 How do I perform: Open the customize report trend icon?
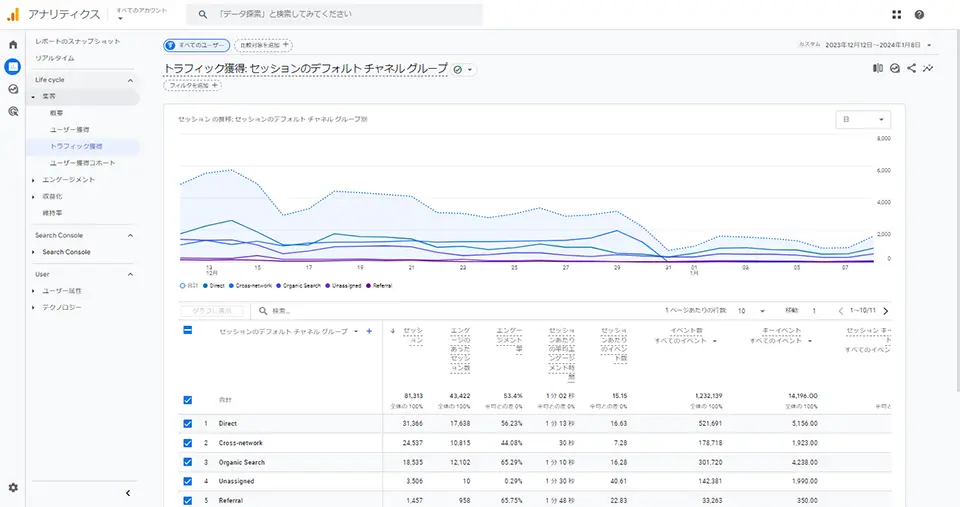(x=928, y=69)
